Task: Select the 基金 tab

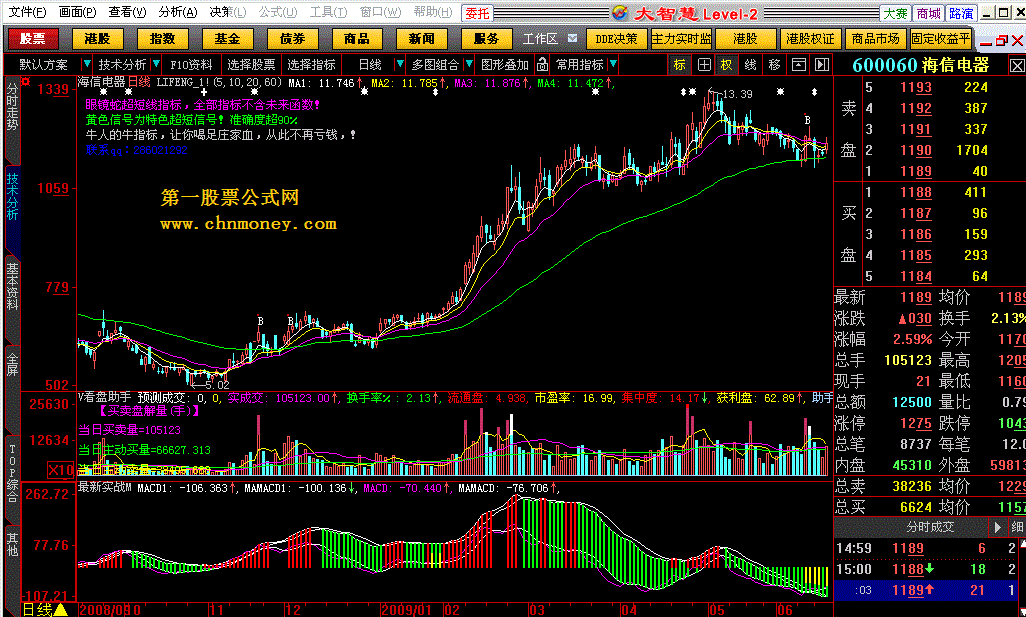Action: point(227,39)
